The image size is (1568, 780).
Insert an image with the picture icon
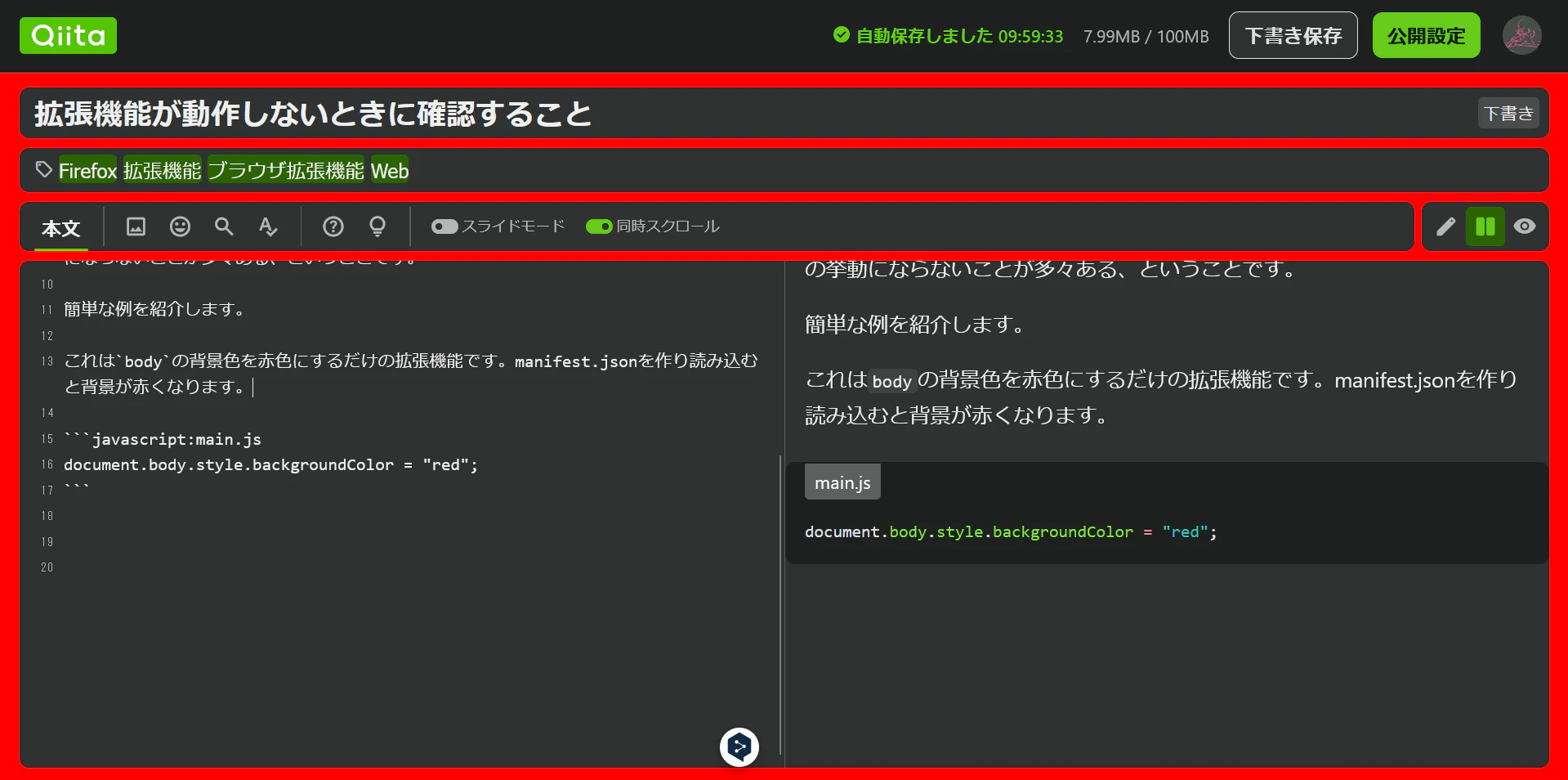click(136, 226)
